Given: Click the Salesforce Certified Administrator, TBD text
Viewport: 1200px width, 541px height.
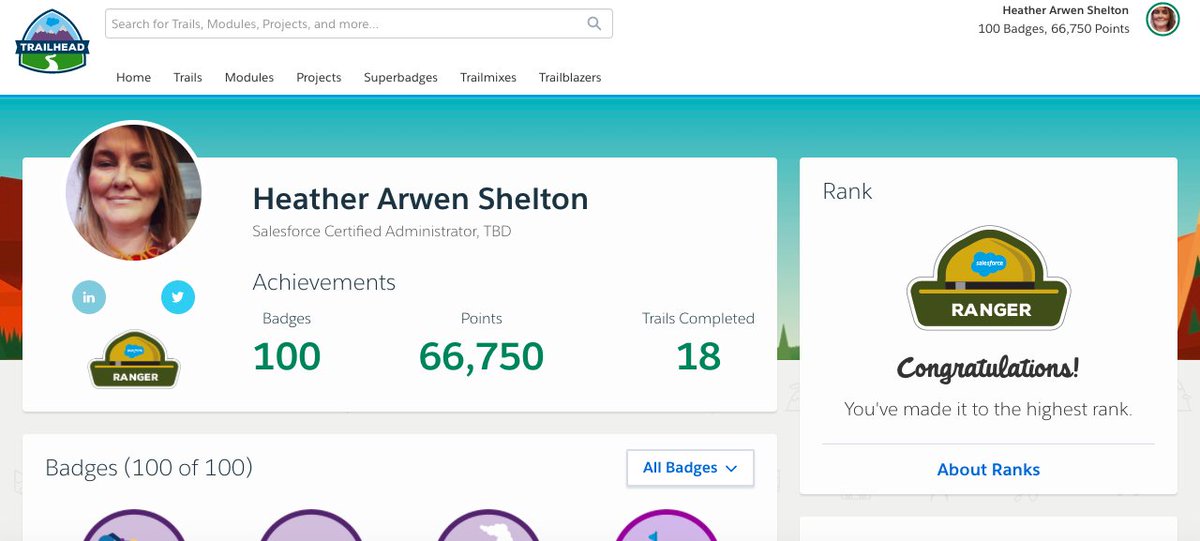Looking at the screenshot, I should pyautogui.click(x=382, y=231).
